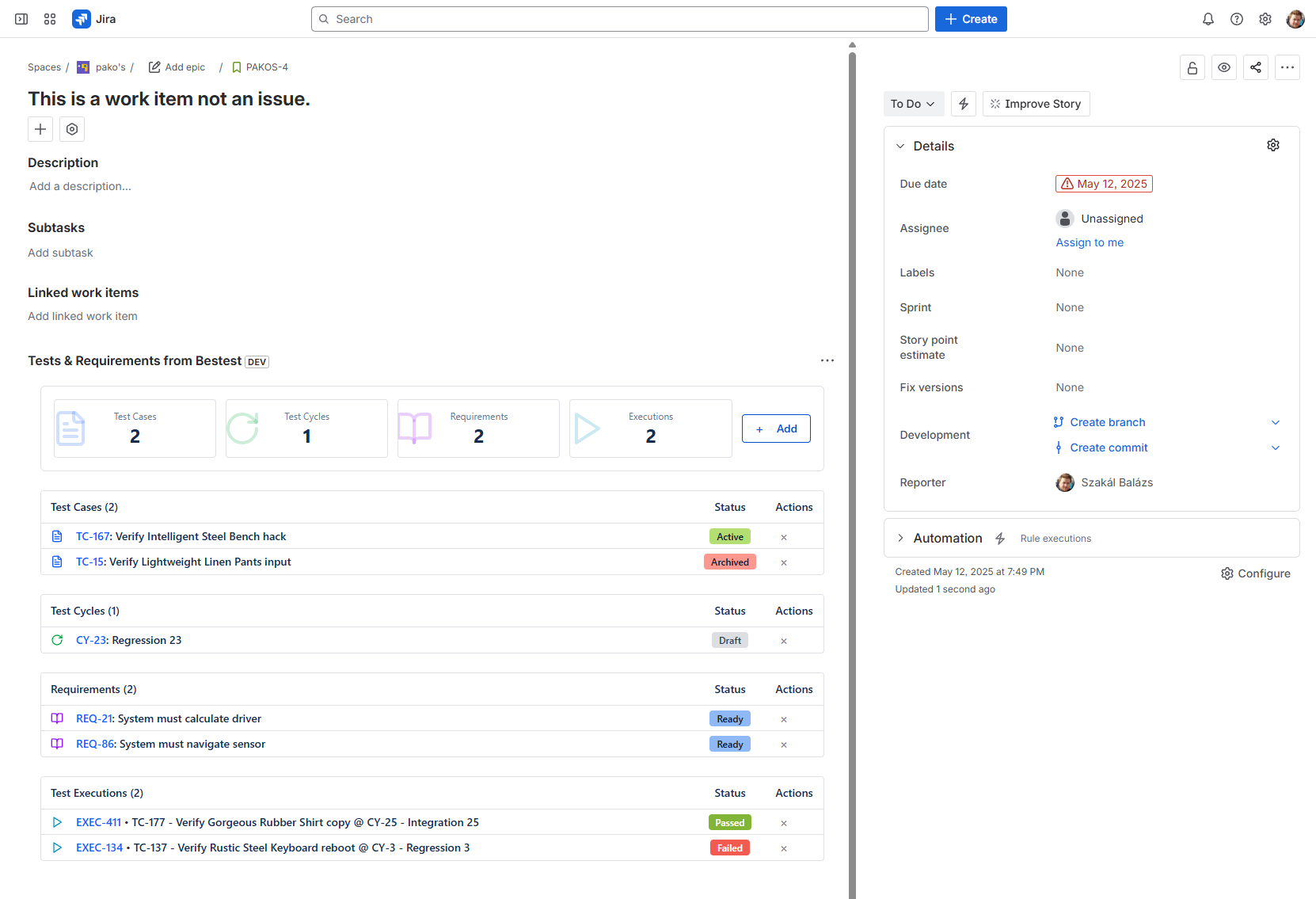This screenshot has width=1316, height=899.
Task: Open the work item more actions menu
Action: pyautogui.click(x=1287, y=67)
